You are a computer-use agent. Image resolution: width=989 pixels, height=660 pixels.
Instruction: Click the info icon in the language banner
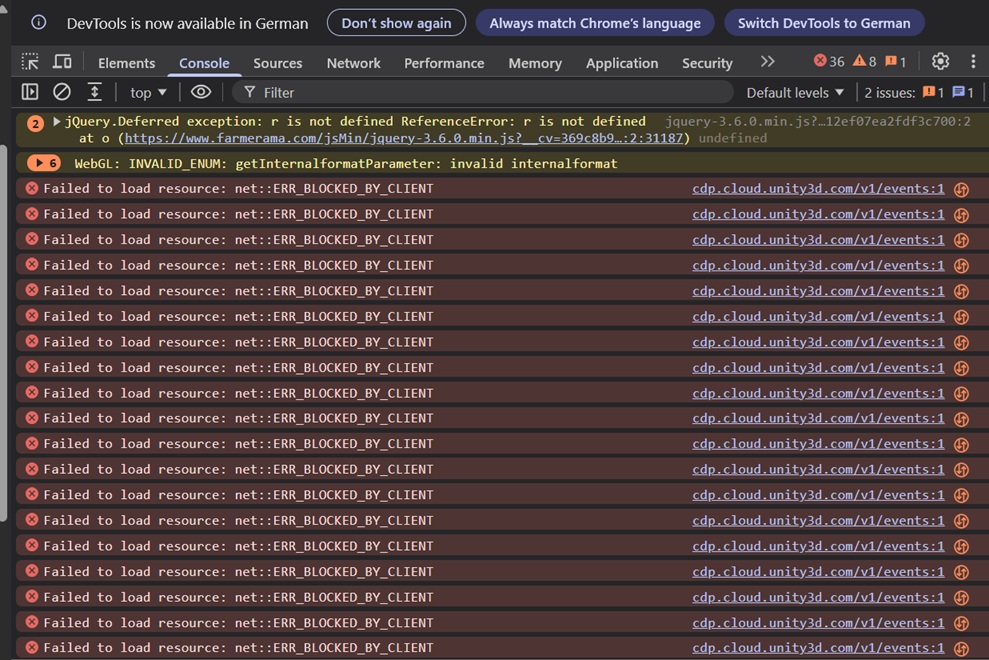tap(38, 23)
